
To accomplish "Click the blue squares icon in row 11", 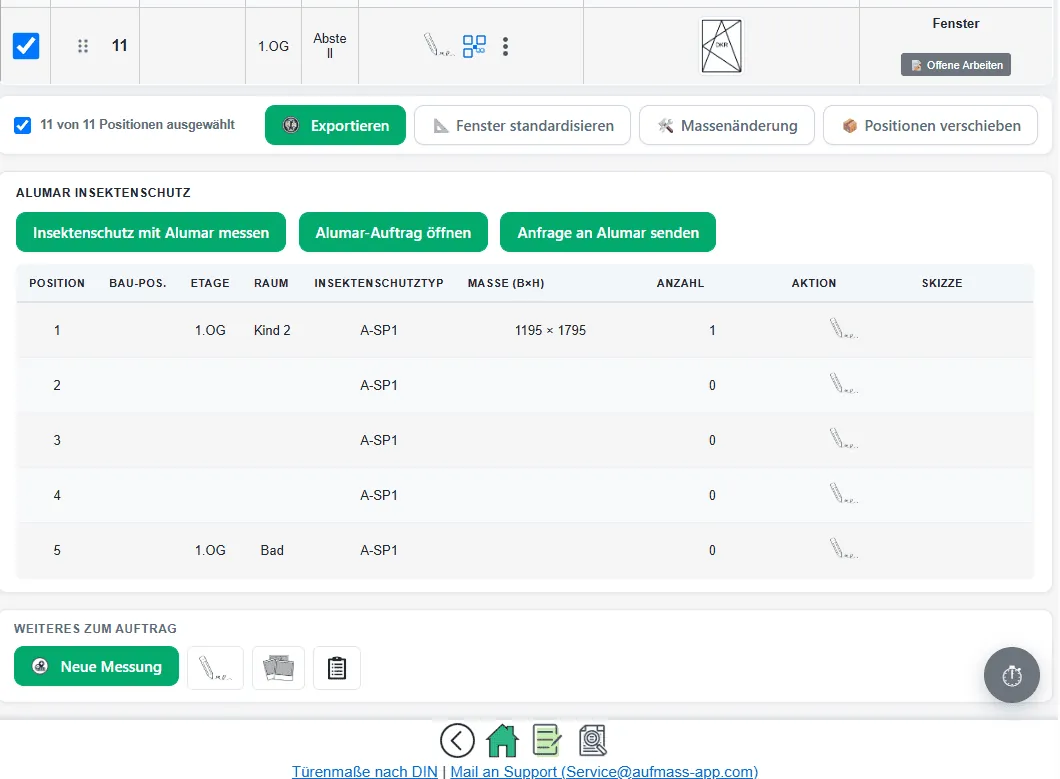I will [x=474, y=46].
